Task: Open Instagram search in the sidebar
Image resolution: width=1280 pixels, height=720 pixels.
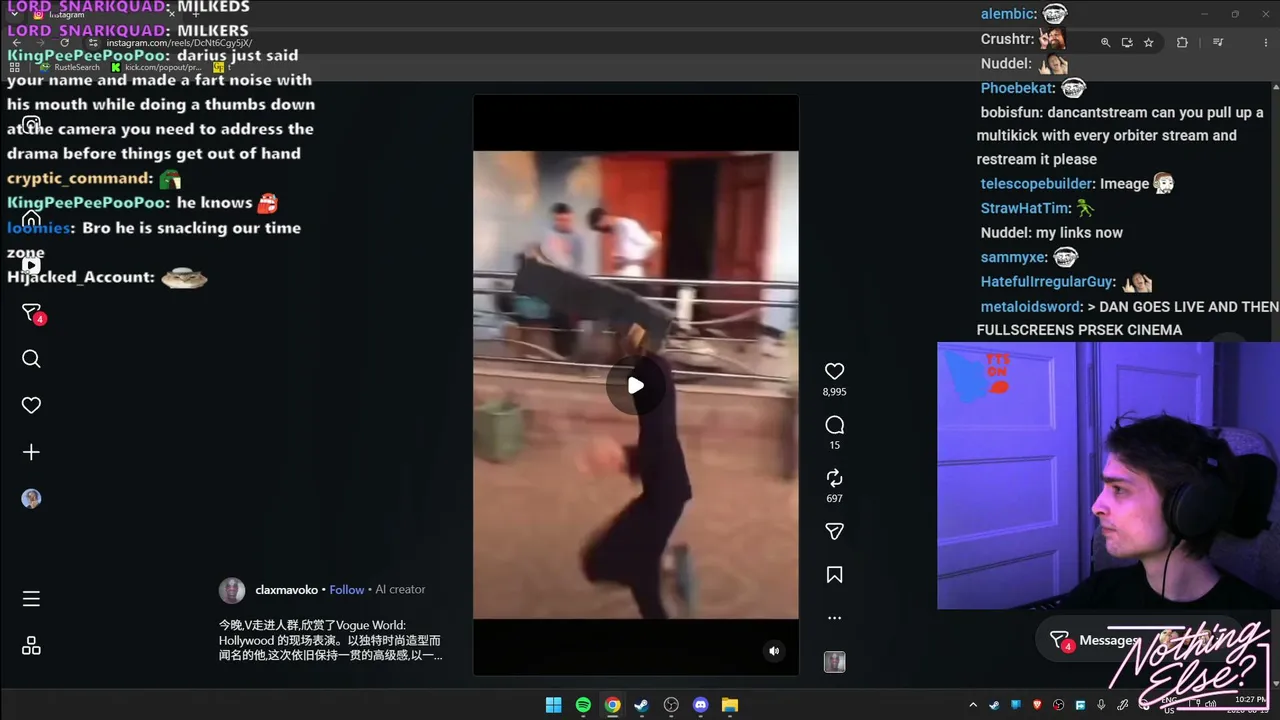Action: tap(31, 359)
